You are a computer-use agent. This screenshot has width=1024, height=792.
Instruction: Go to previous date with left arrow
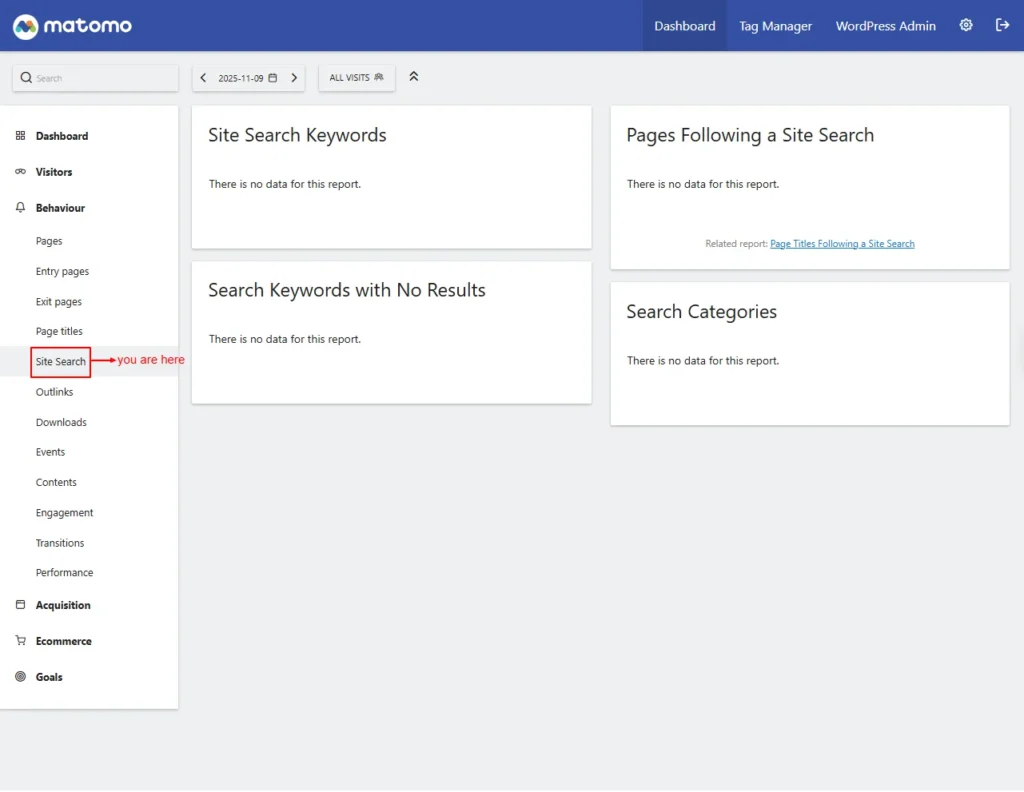204,78
